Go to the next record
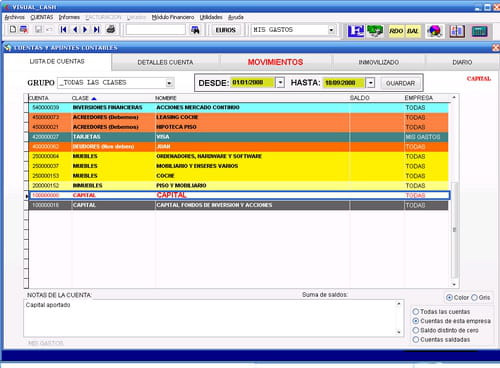The image size is (500, 368). (x=85, y=30)
